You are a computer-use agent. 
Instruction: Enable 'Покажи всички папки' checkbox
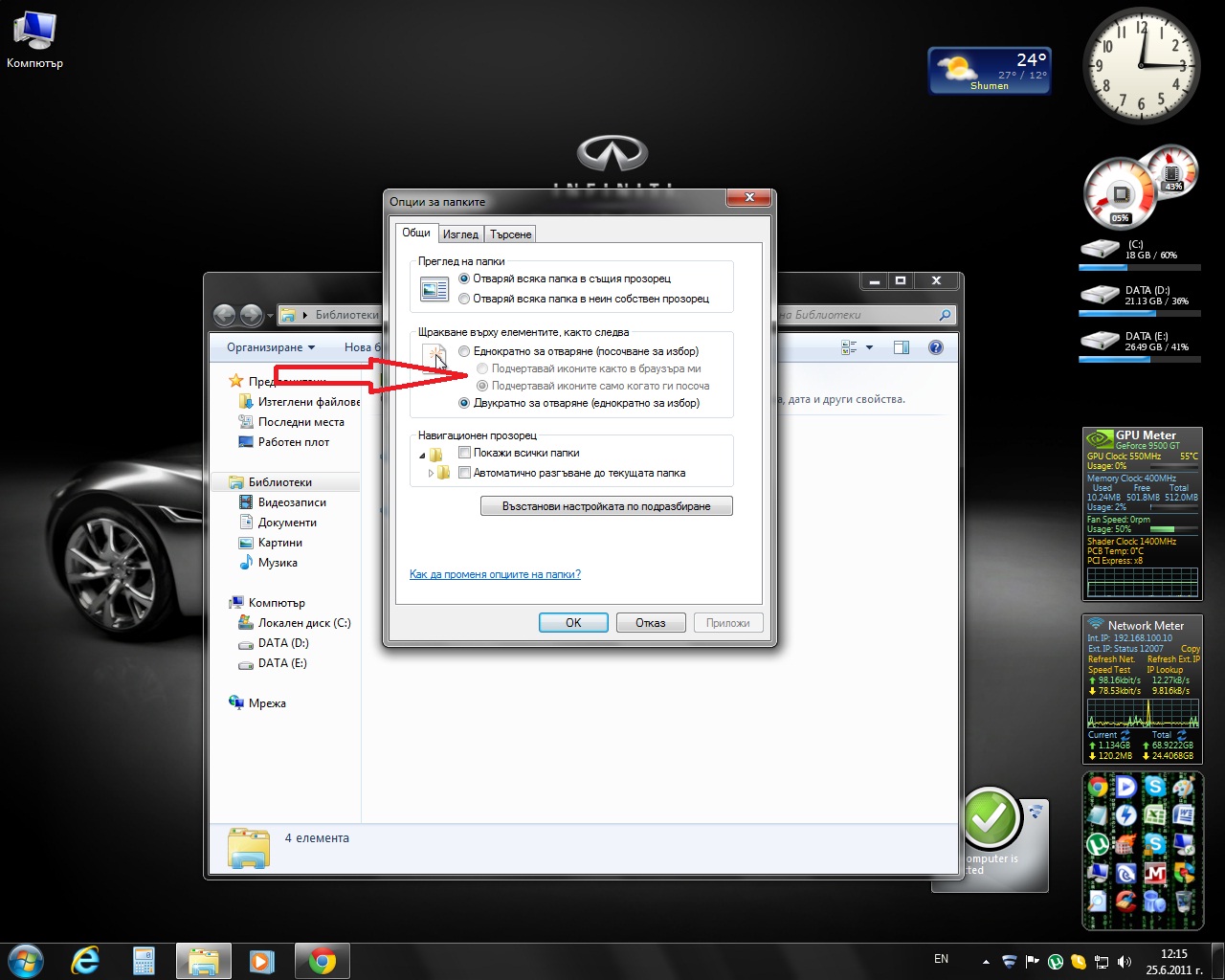[x=465, y=453]
